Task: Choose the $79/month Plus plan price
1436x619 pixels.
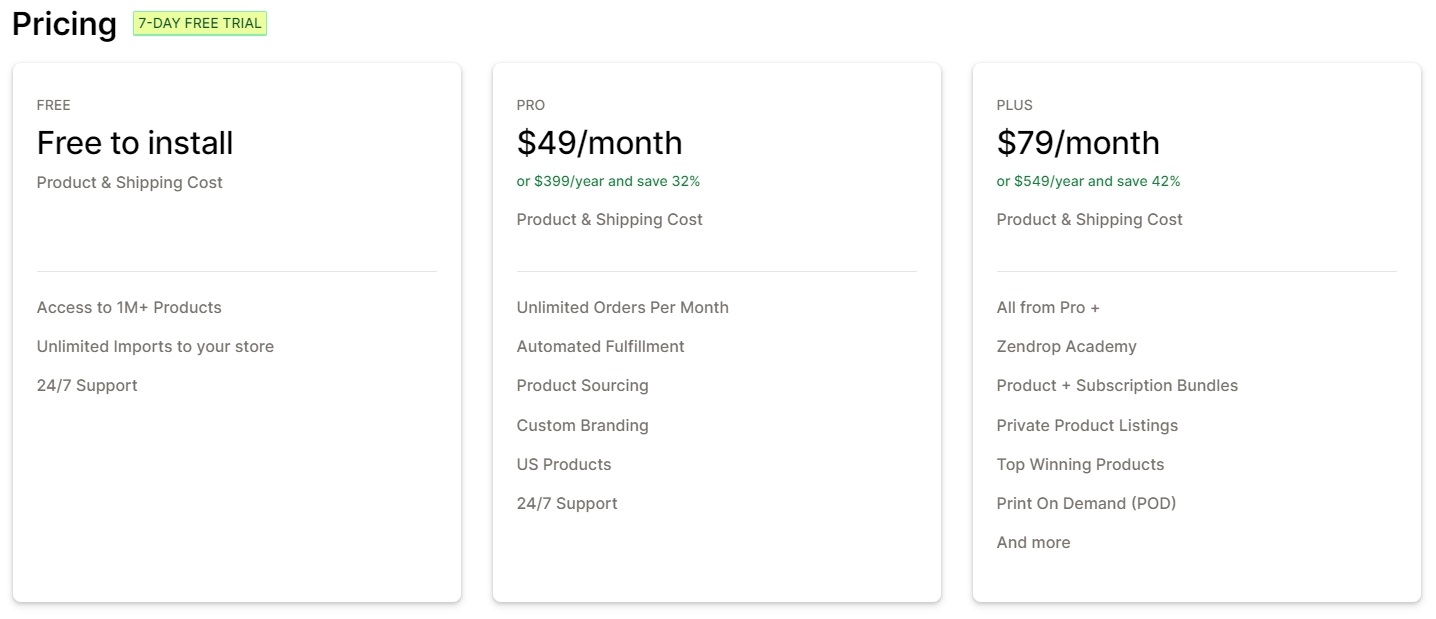Action: click(x=1078, y=143)
